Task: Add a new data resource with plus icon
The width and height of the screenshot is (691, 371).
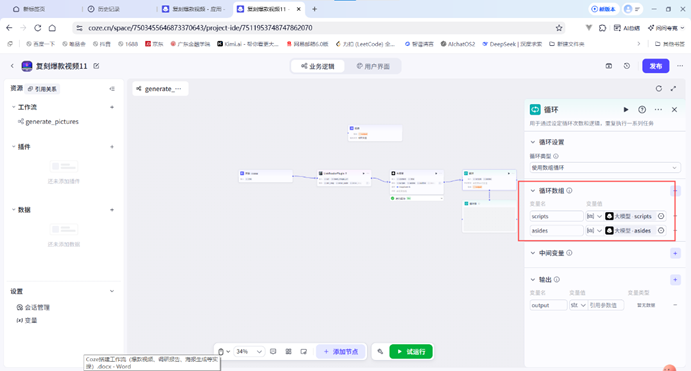Action: (112, 210)
